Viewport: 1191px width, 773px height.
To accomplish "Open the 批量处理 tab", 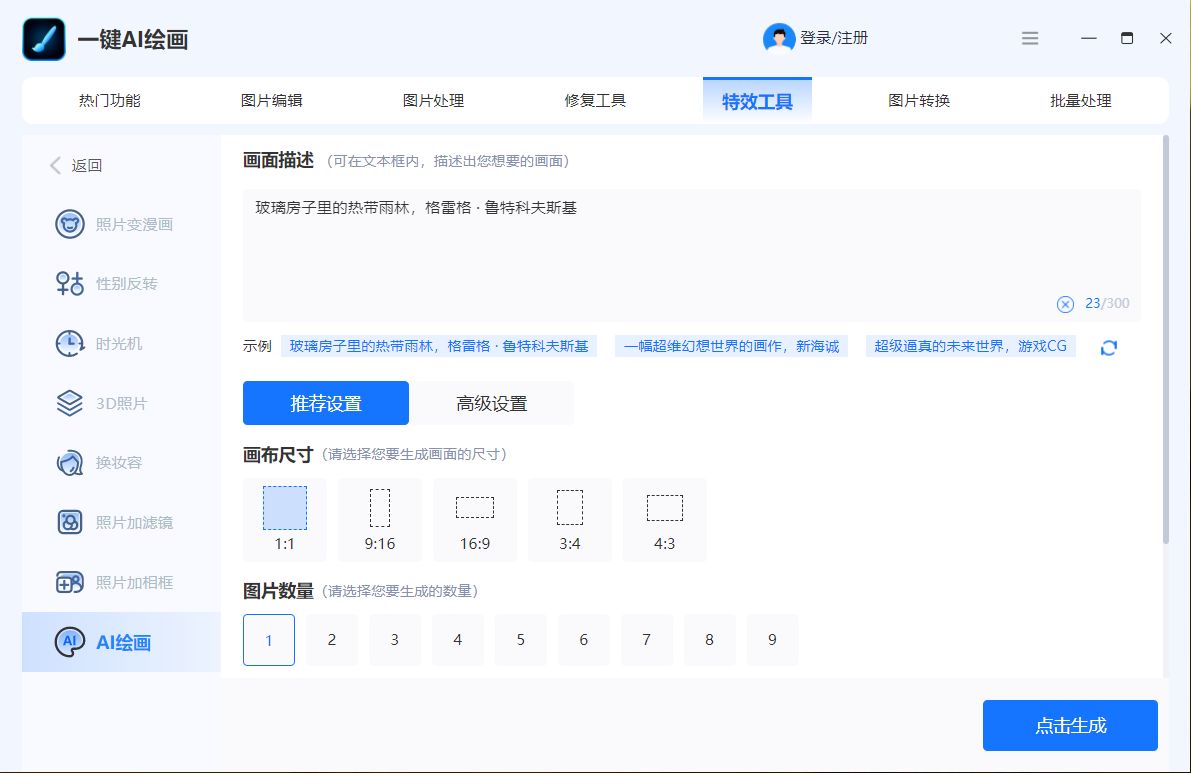I will pyautogui.click(x=1081, y=100).
